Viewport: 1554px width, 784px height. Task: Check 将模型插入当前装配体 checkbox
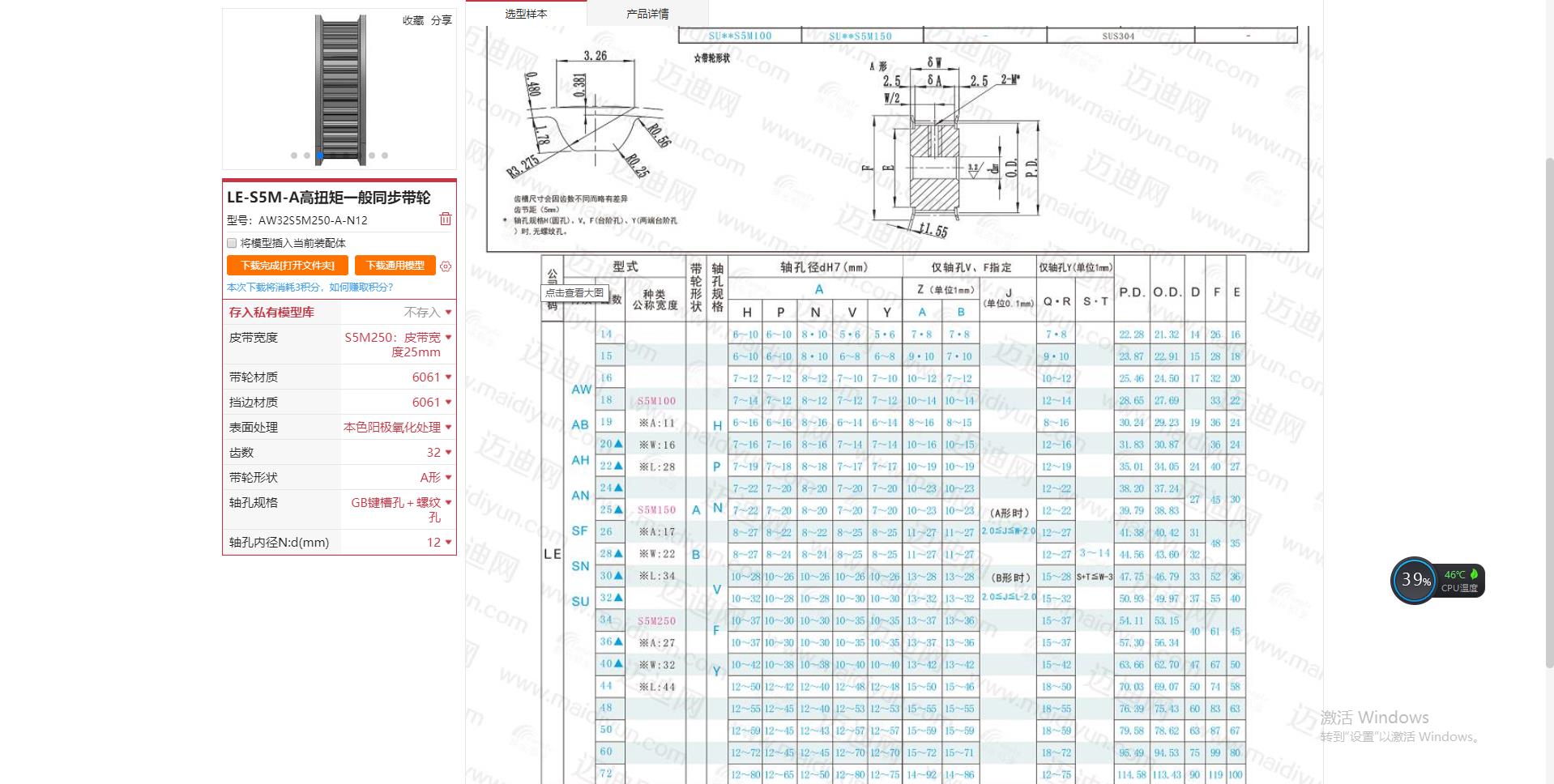[x=232, y=243]
